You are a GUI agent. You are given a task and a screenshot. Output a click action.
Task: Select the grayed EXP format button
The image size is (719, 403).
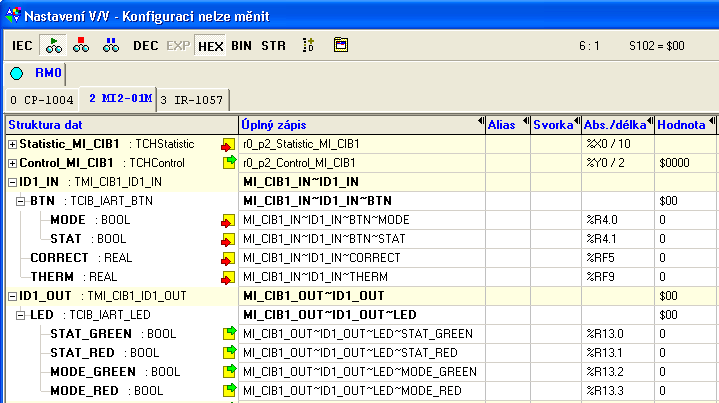pyautogui.click(x=178, y=46)
